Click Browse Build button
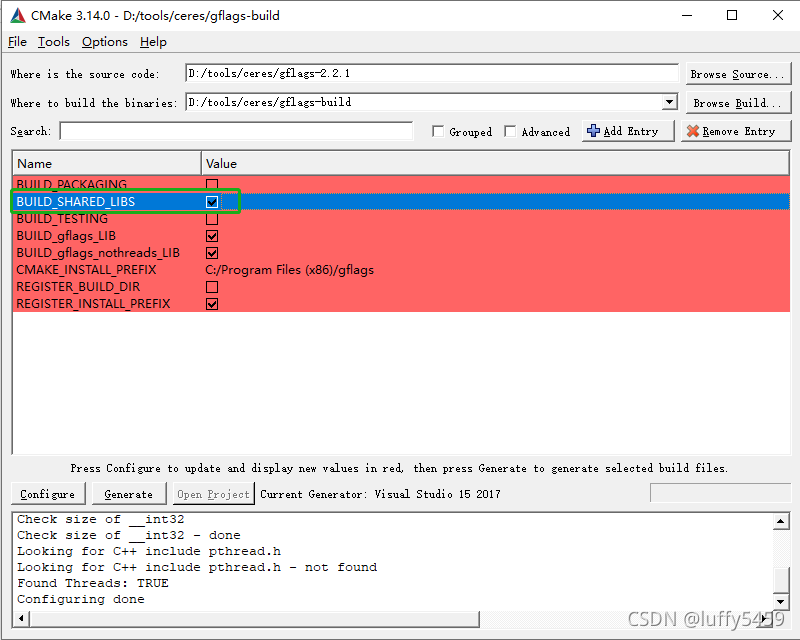This screenshot has height=640, width=800. pos(738,103)
